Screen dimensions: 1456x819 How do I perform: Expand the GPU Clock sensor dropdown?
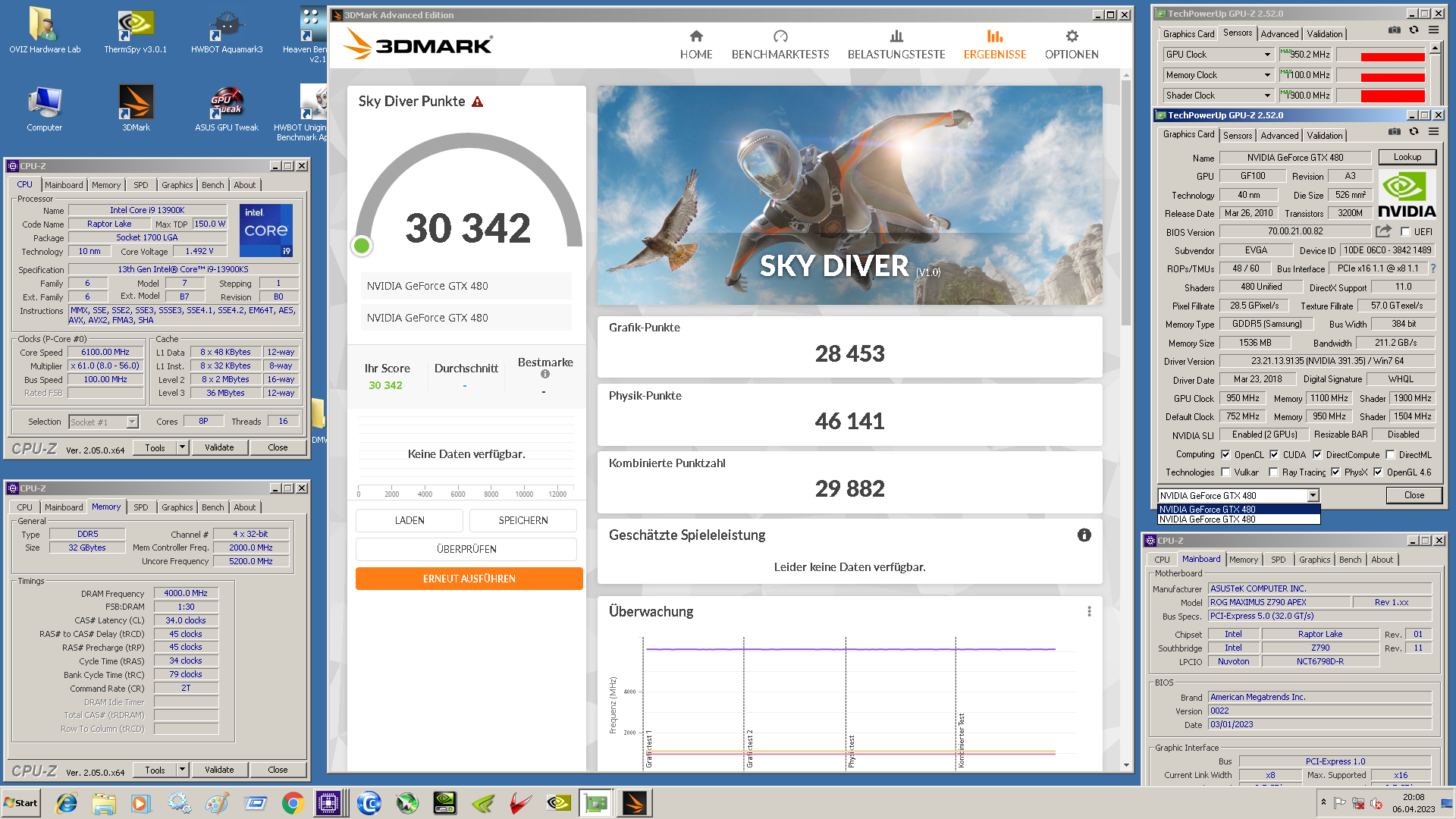pos(1267,55)
